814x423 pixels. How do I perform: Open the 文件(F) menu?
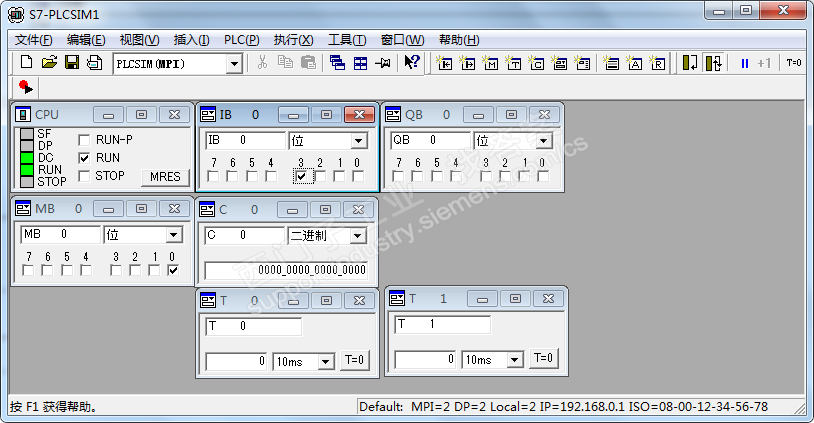click(33, 40)
